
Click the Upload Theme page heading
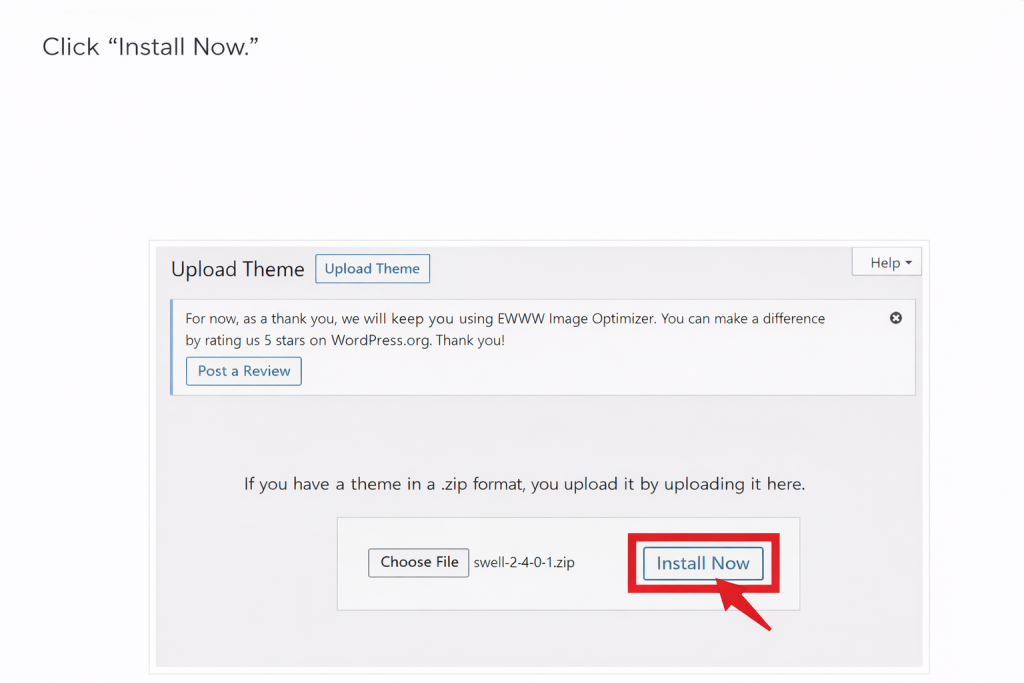(x=238, y=269)
